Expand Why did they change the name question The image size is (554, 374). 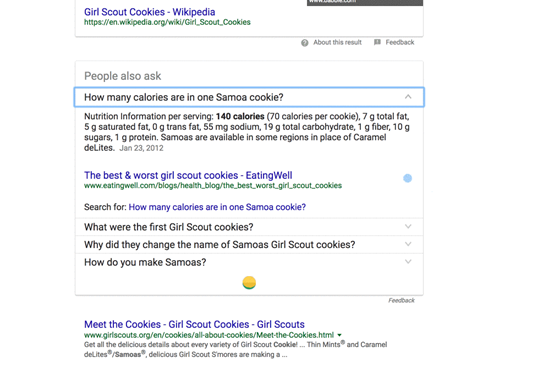point(249,244)
